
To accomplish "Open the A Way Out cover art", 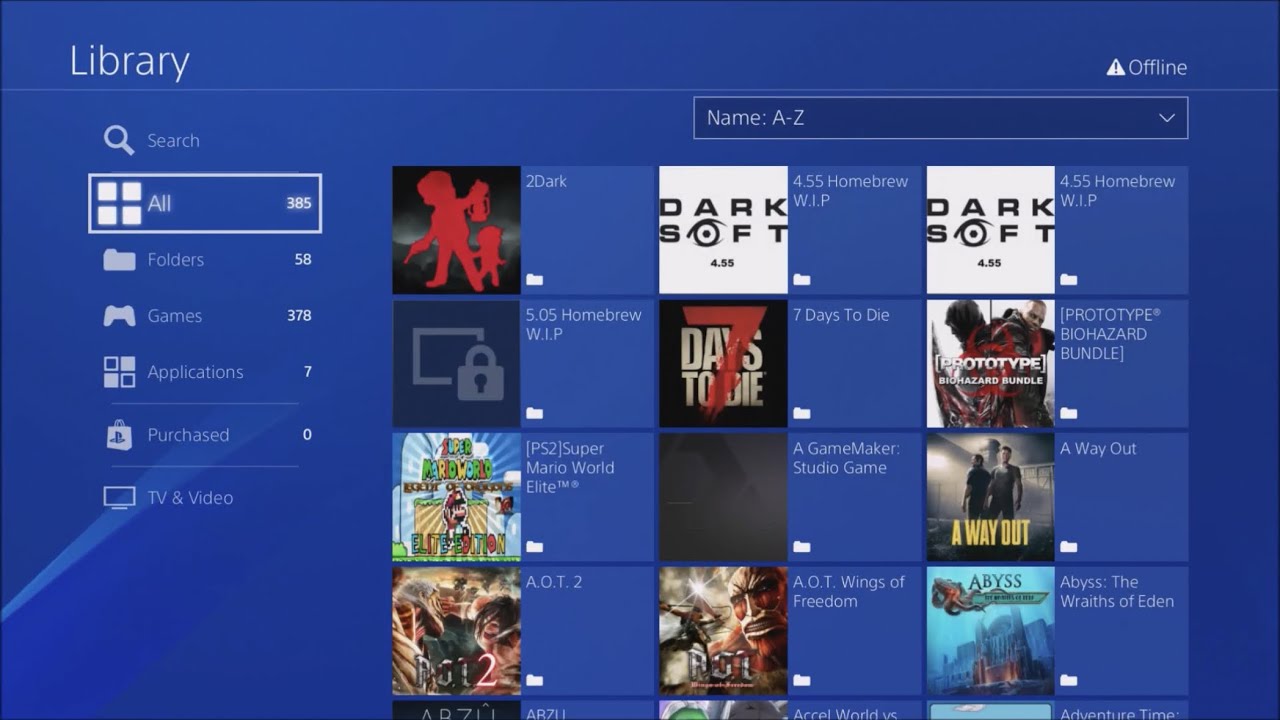I will pyautogui.click(x=990, y=497).
